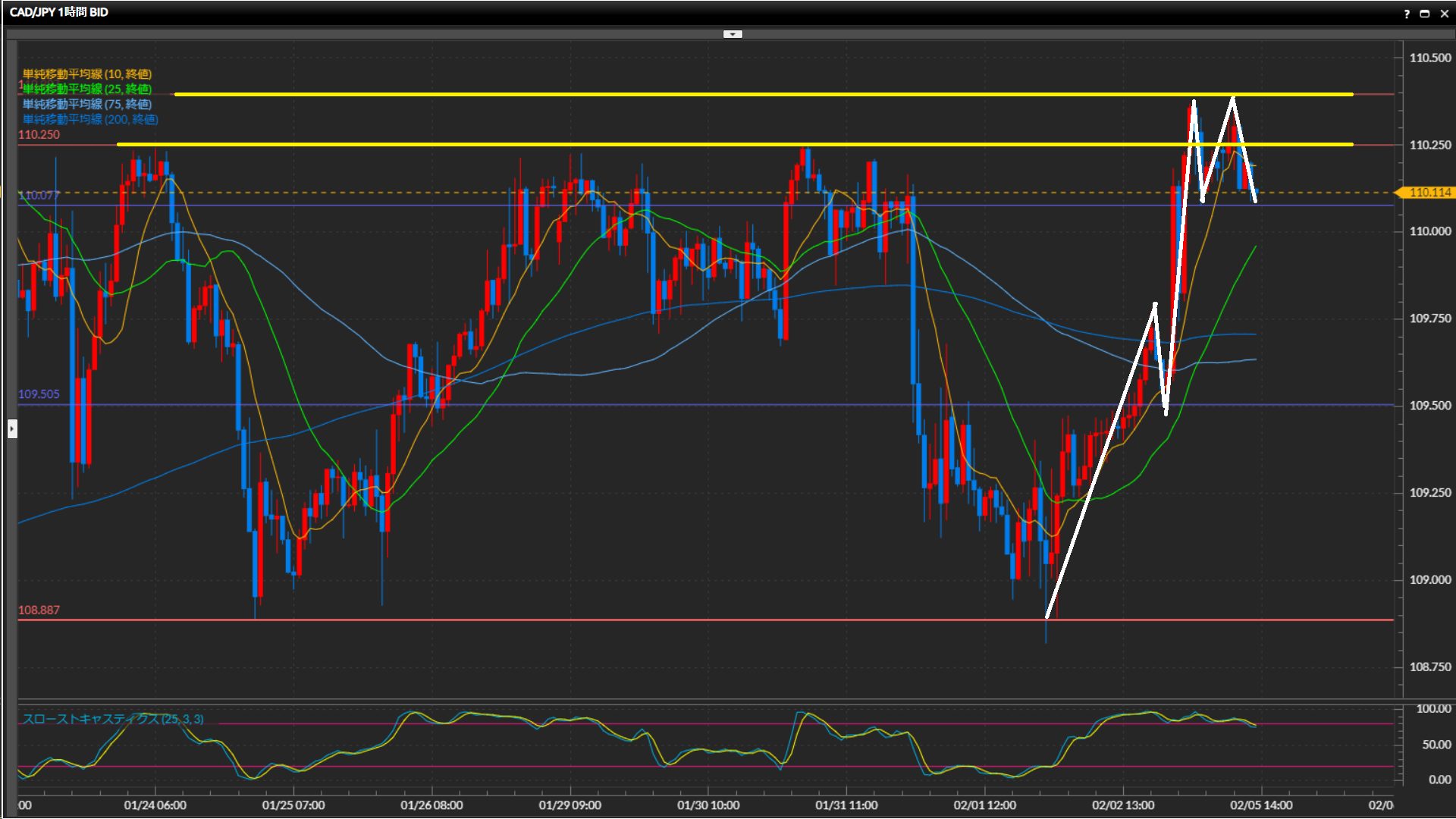Expand the top toolbar dropdown arrow
Image resolution: width=1456 pixels, height=819 pixels.
pos(733,34)
